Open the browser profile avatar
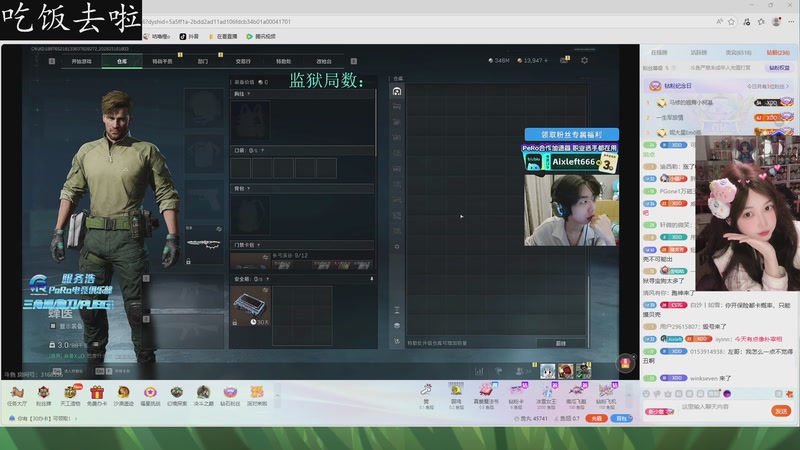 tap(776, 21)
